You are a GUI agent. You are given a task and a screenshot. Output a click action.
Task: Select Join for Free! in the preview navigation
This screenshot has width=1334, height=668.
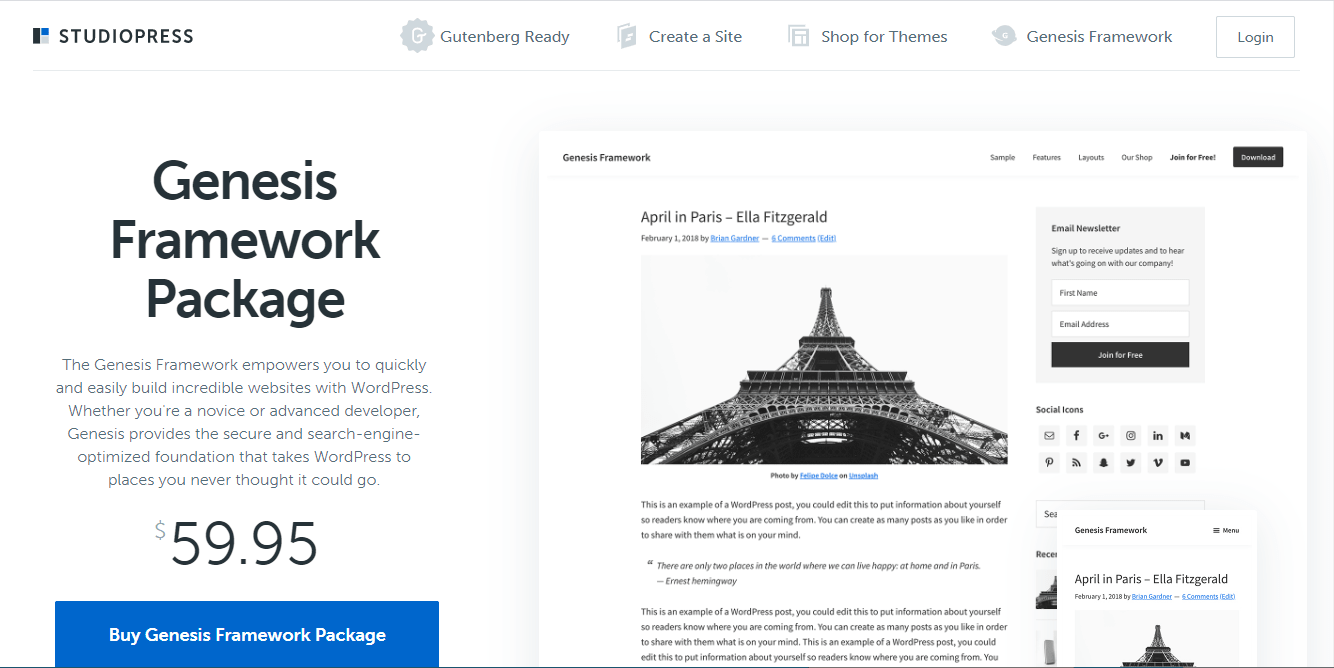1193,157
